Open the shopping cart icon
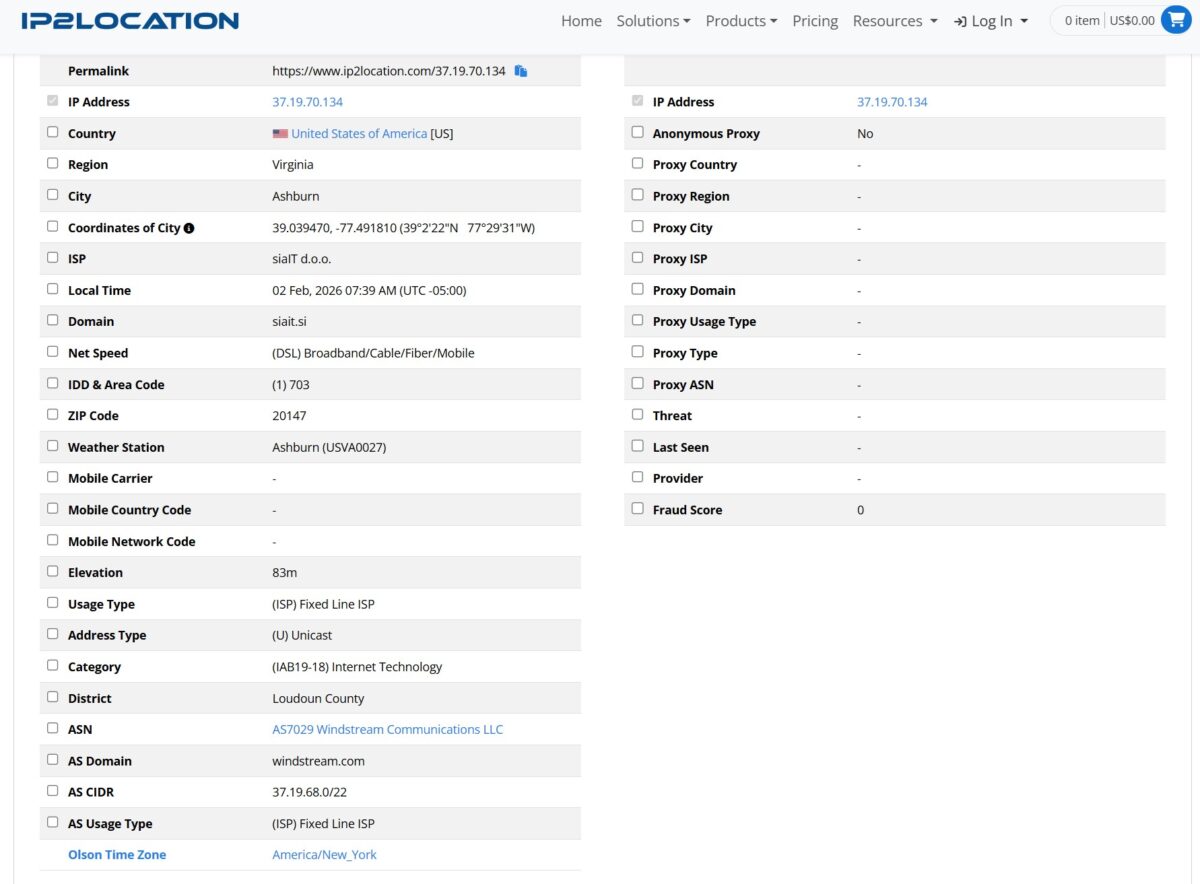Screen dimensions: 1200x884 click(1176, 19)
